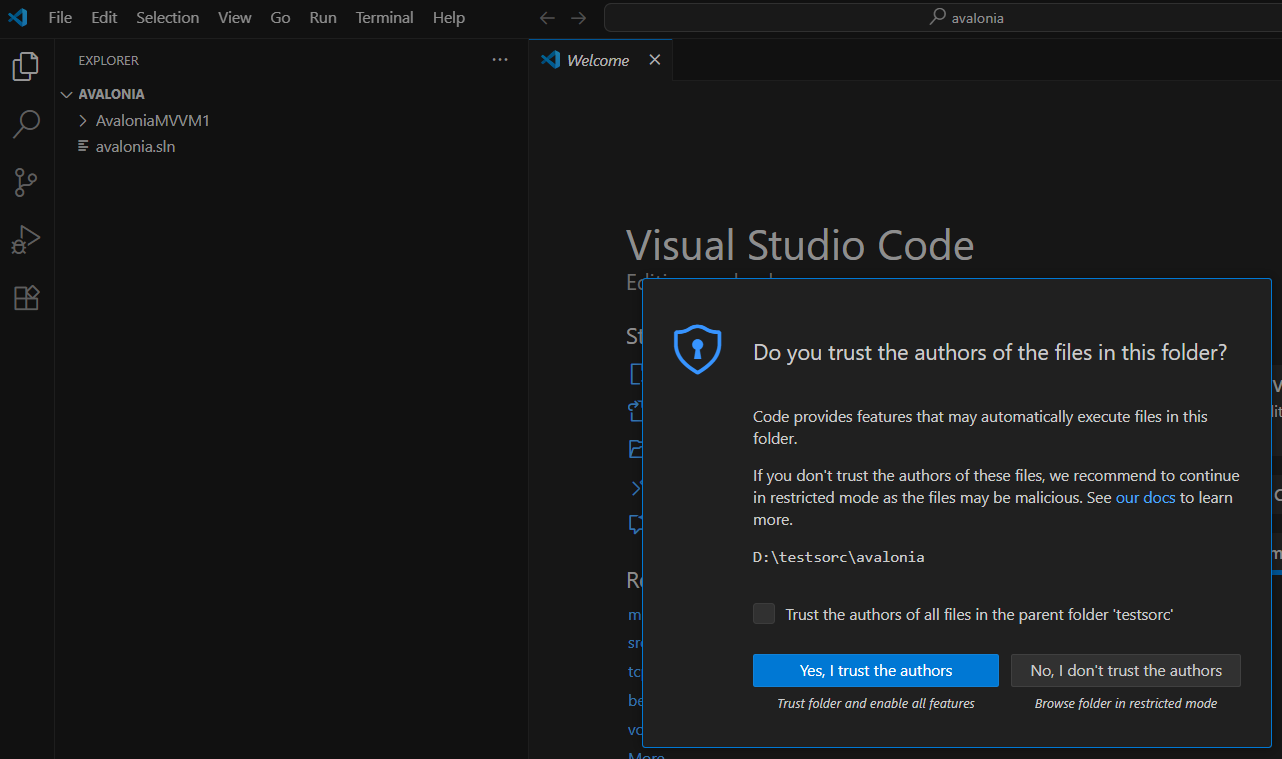Open the File menu
This screenshot has width=1282, height=759.
point(60,18)
